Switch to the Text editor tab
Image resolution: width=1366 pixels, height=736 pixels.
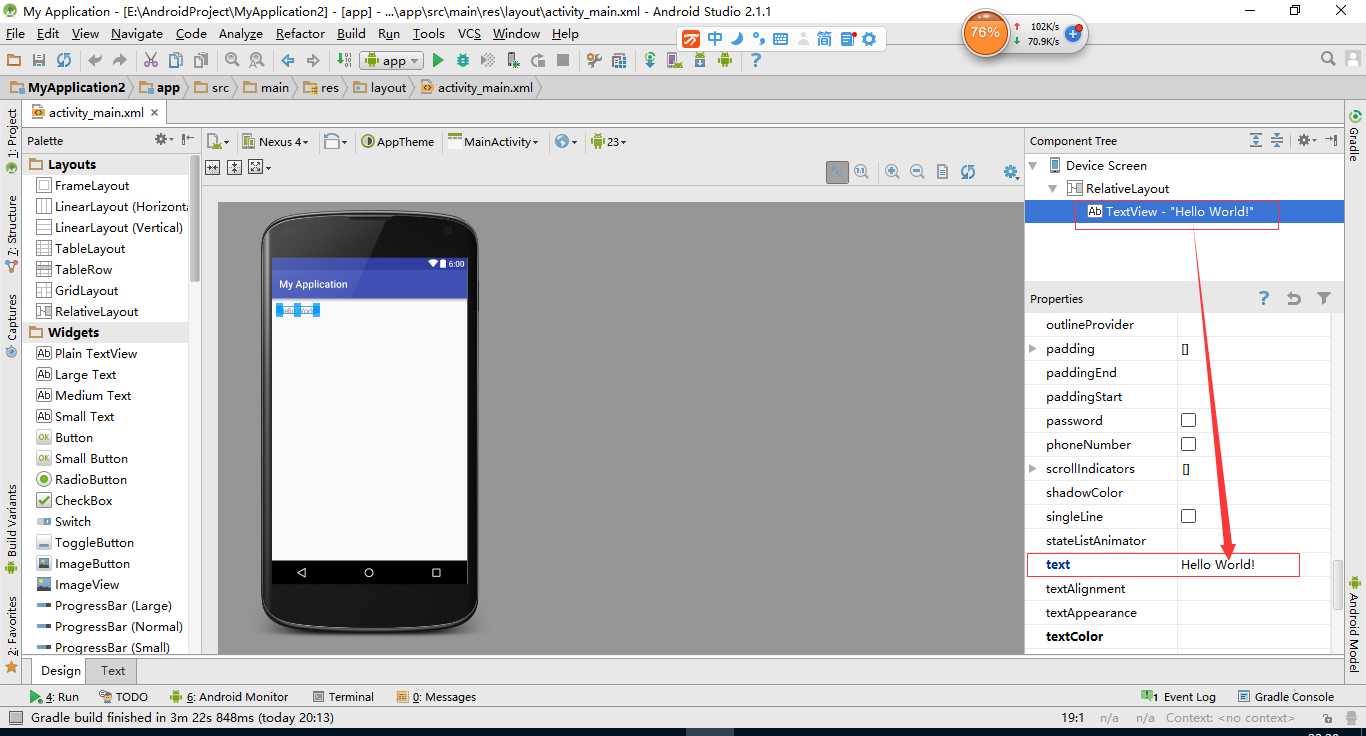(x=113, y=671)
